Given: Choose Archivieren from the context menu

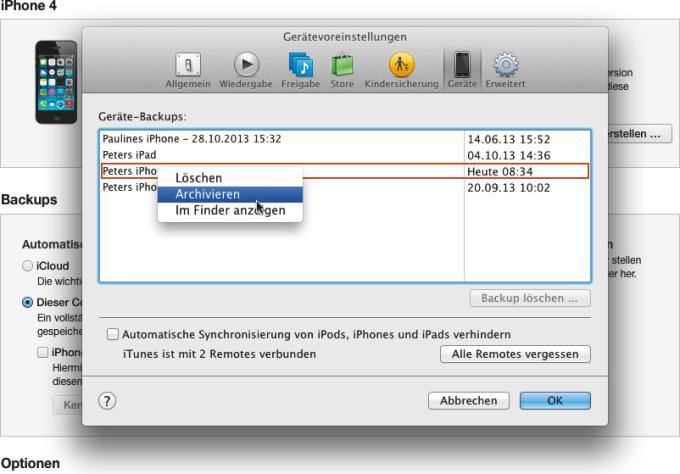Looking at the screenshot, I should [230, 194].
